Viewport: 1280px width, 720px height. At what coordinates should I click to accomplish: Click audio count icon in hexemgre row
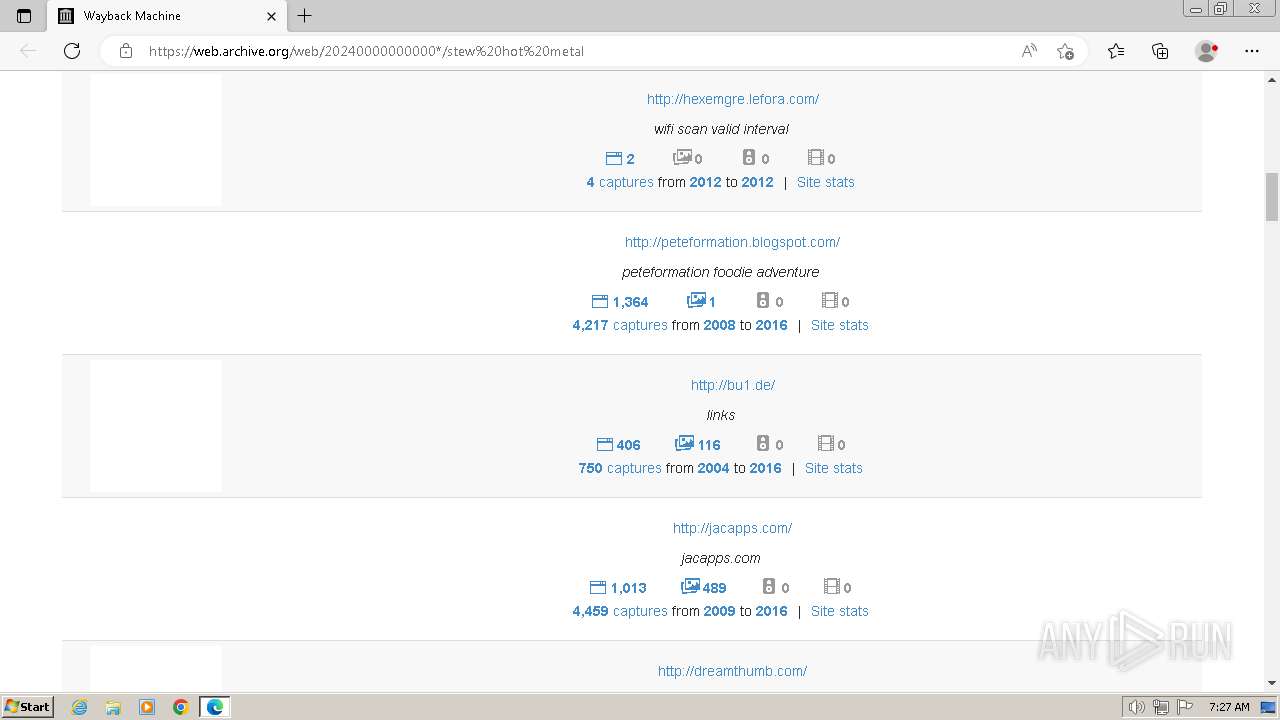(x=749, y=157)
